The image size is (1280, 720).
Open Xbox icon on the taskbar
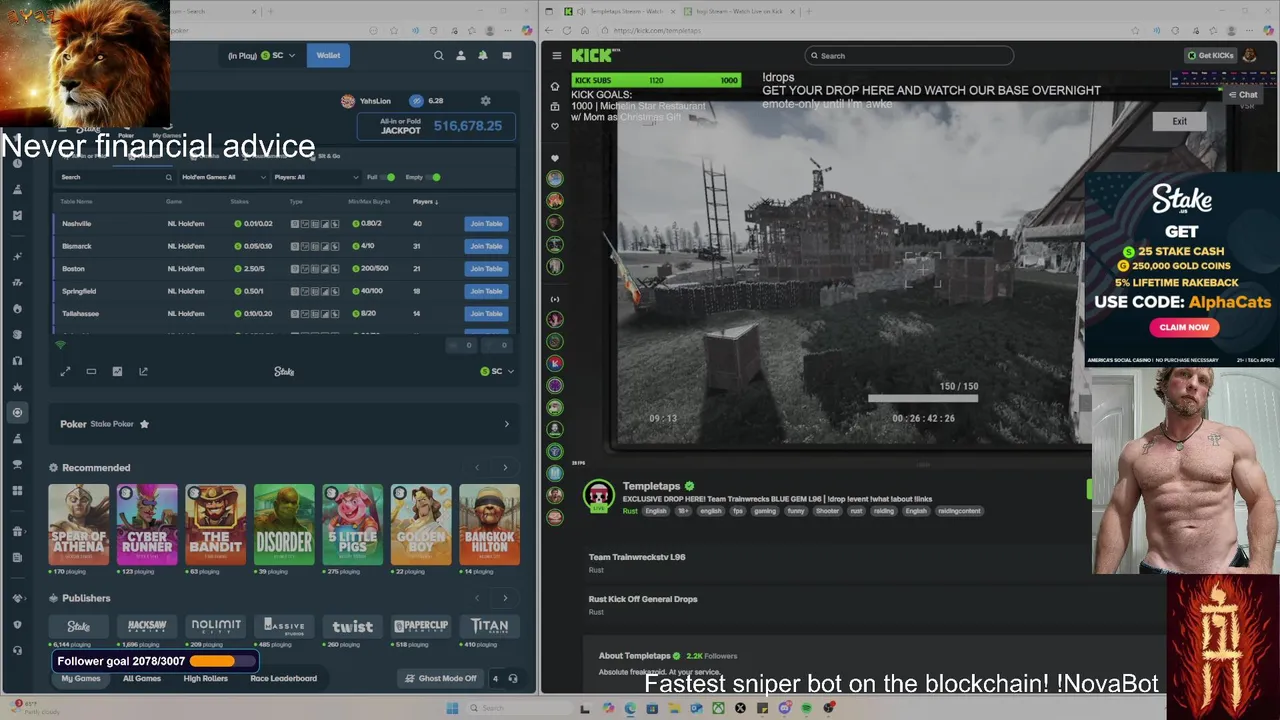(x=718, y=708)
